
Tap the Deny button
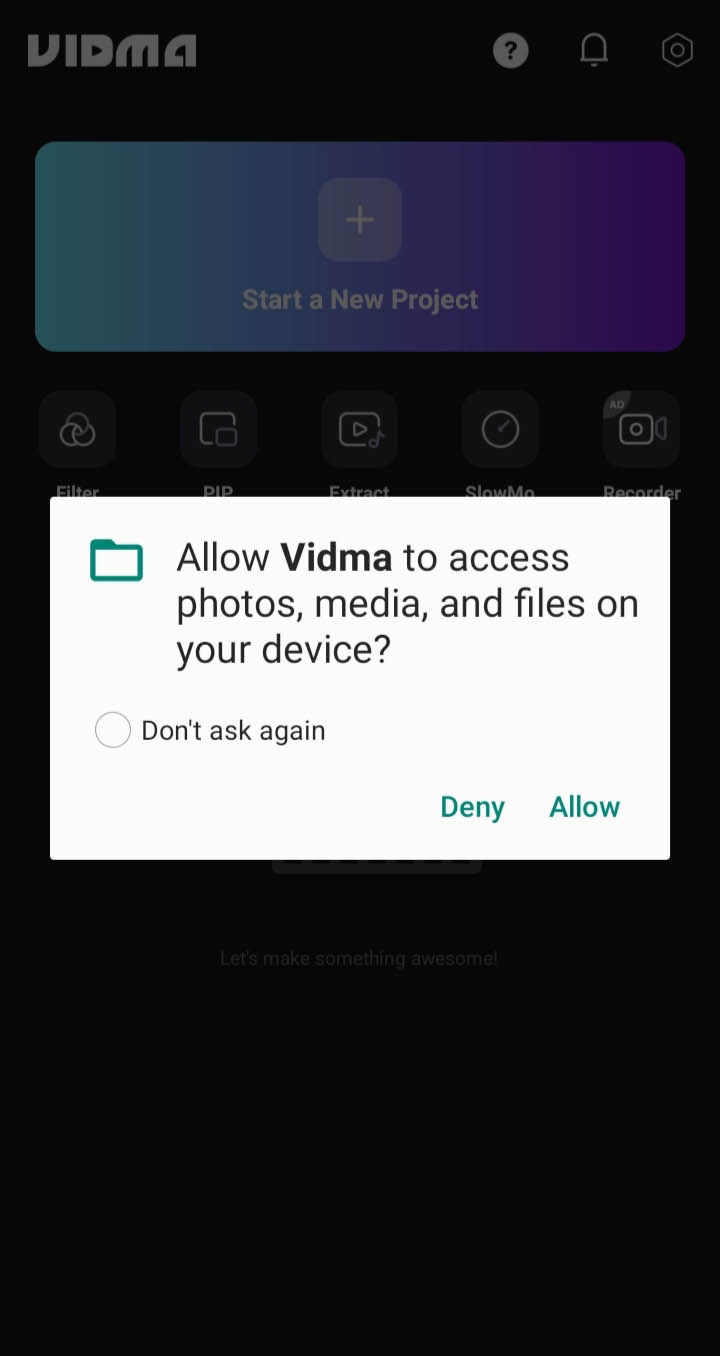[472, 807]
